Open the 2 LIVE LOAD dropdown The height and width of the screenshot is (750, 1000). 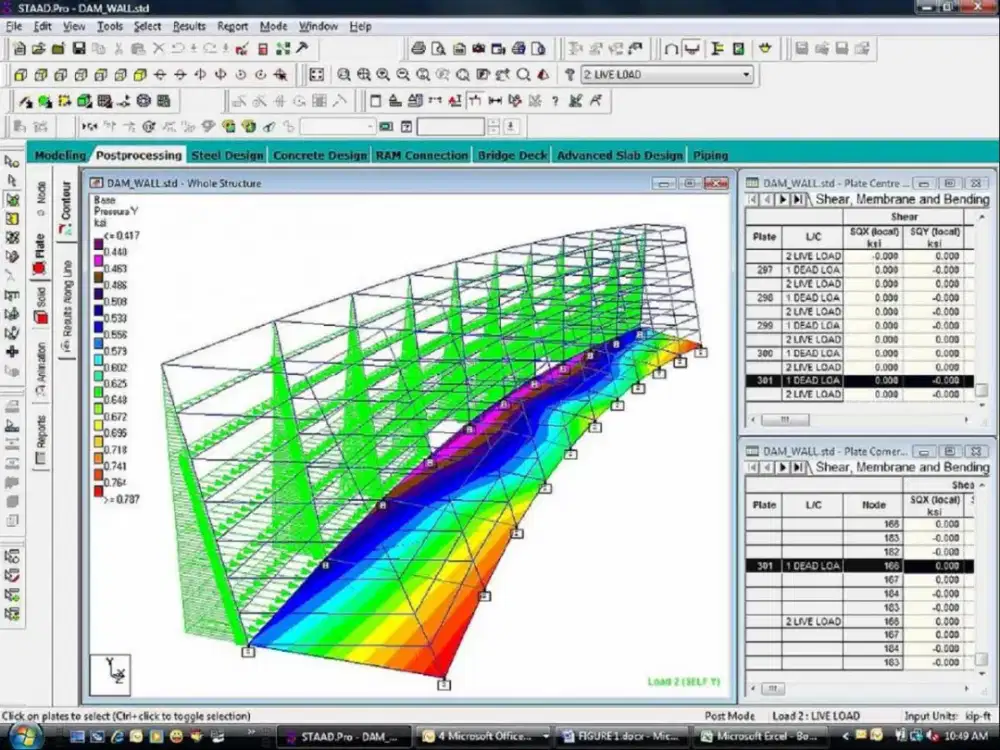748,74
